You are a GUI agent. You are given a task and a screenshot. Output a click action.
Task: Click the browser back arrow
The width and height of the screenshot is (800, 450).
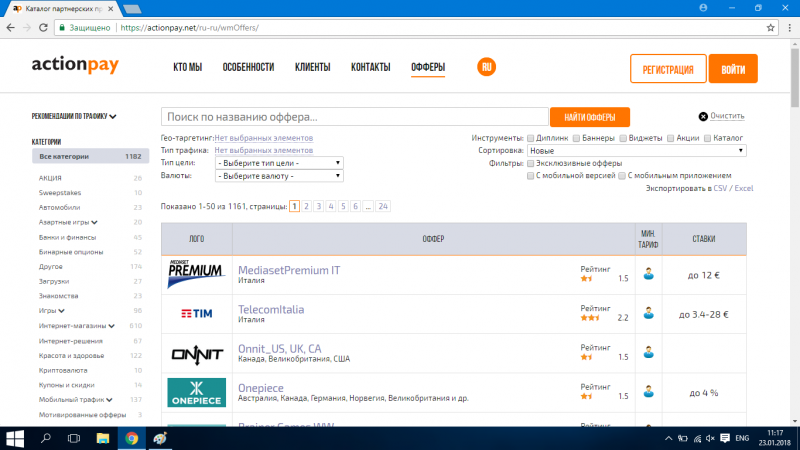(11, 28)
